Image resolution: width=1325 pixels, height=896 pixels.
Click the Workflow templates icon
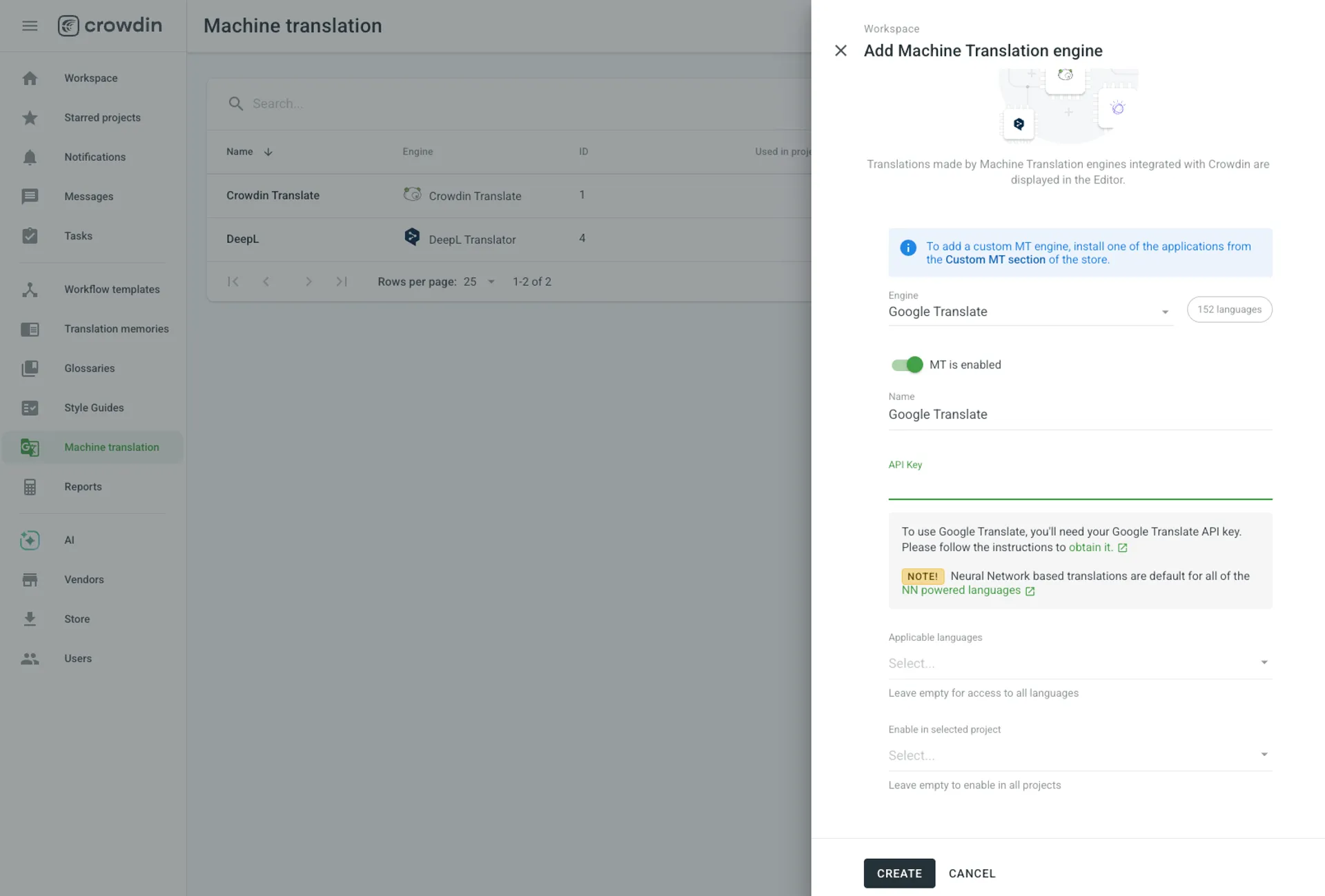click(30, 290)
